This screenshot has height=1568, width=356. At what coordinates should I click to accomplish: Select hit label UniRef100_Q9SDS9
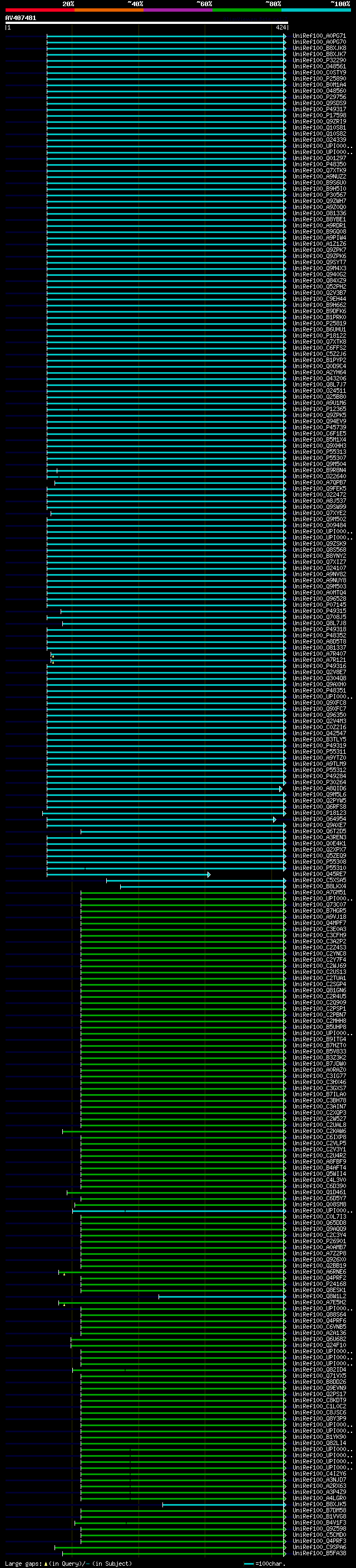[319, 103]
